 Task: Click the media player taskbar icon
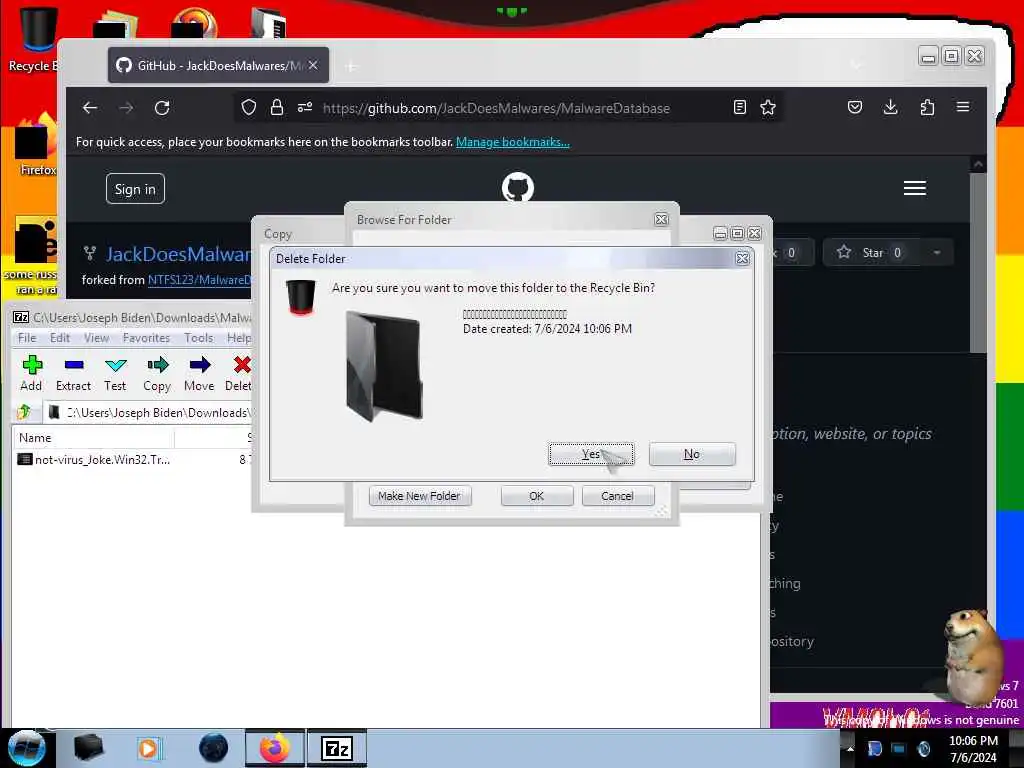(149, 748)
